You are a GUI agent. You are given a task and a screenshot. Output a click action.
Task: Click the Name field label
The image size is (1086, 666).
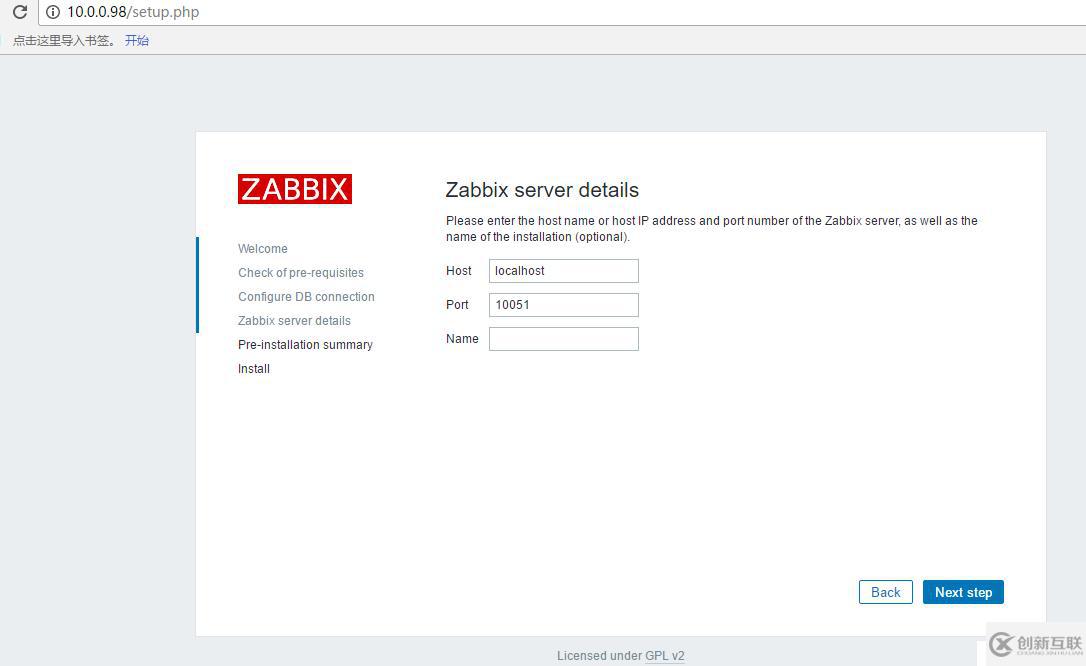[x=462, y=339]
